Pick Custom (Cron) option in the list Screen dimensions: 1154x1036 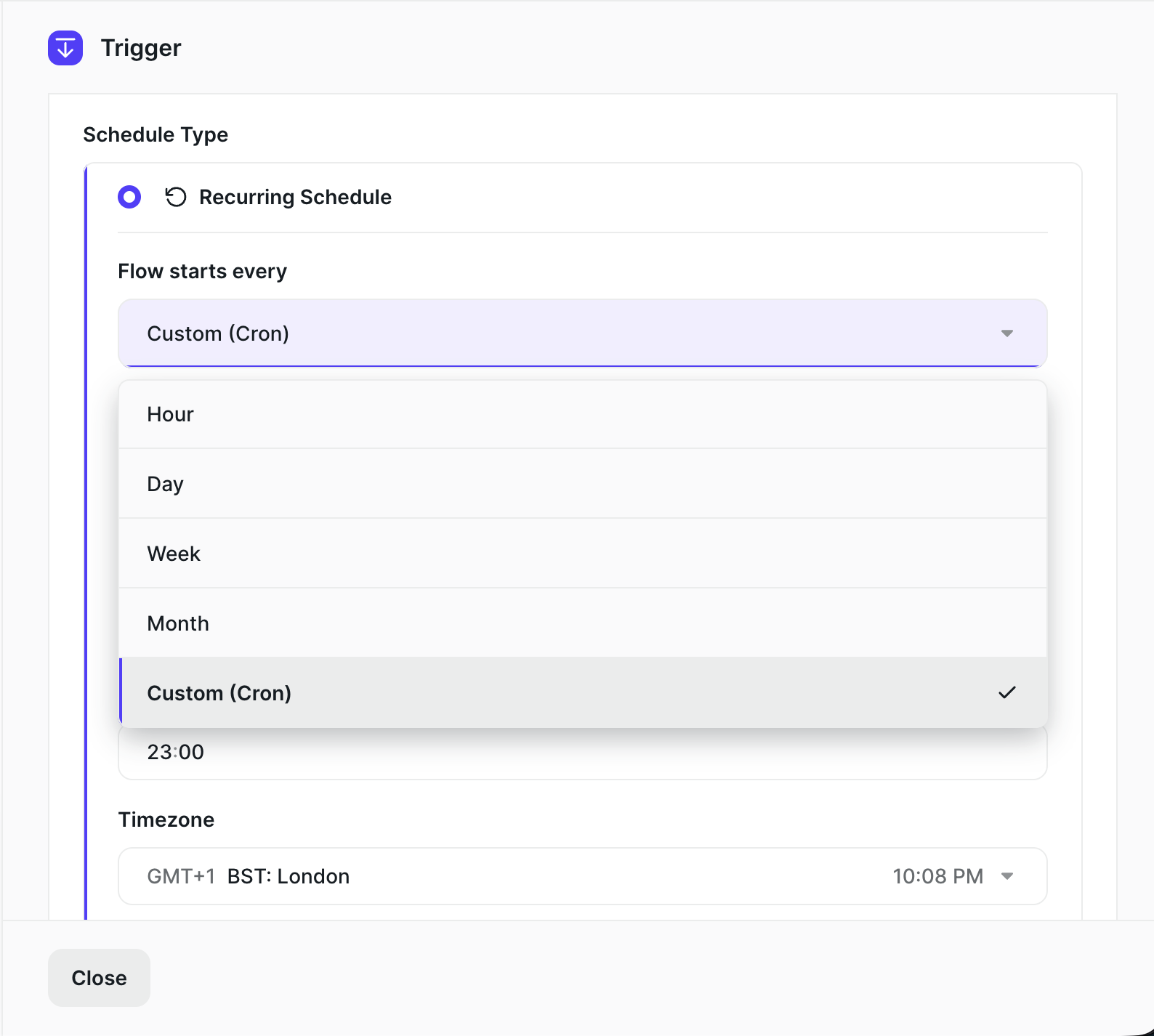click(582, 693)
